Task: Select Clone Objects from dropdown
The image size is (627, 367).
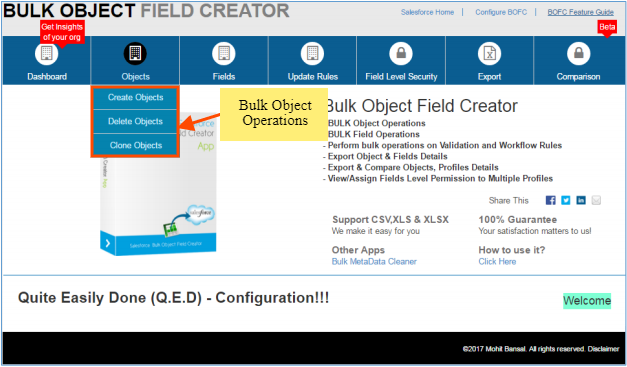Action: [x=135, y=146]
